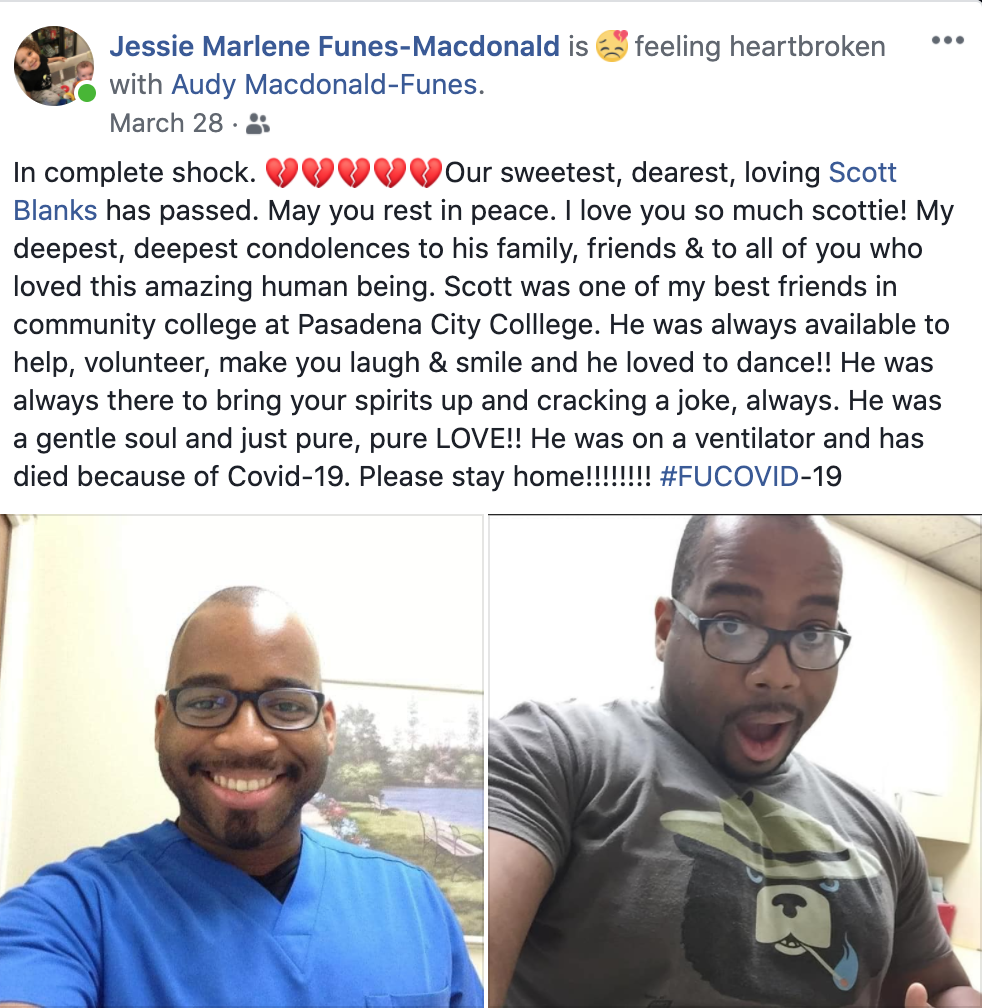Viewport: 982px width, 1008px height.
Task: Click the 'Please stay home' sentence
Action: 504,476
